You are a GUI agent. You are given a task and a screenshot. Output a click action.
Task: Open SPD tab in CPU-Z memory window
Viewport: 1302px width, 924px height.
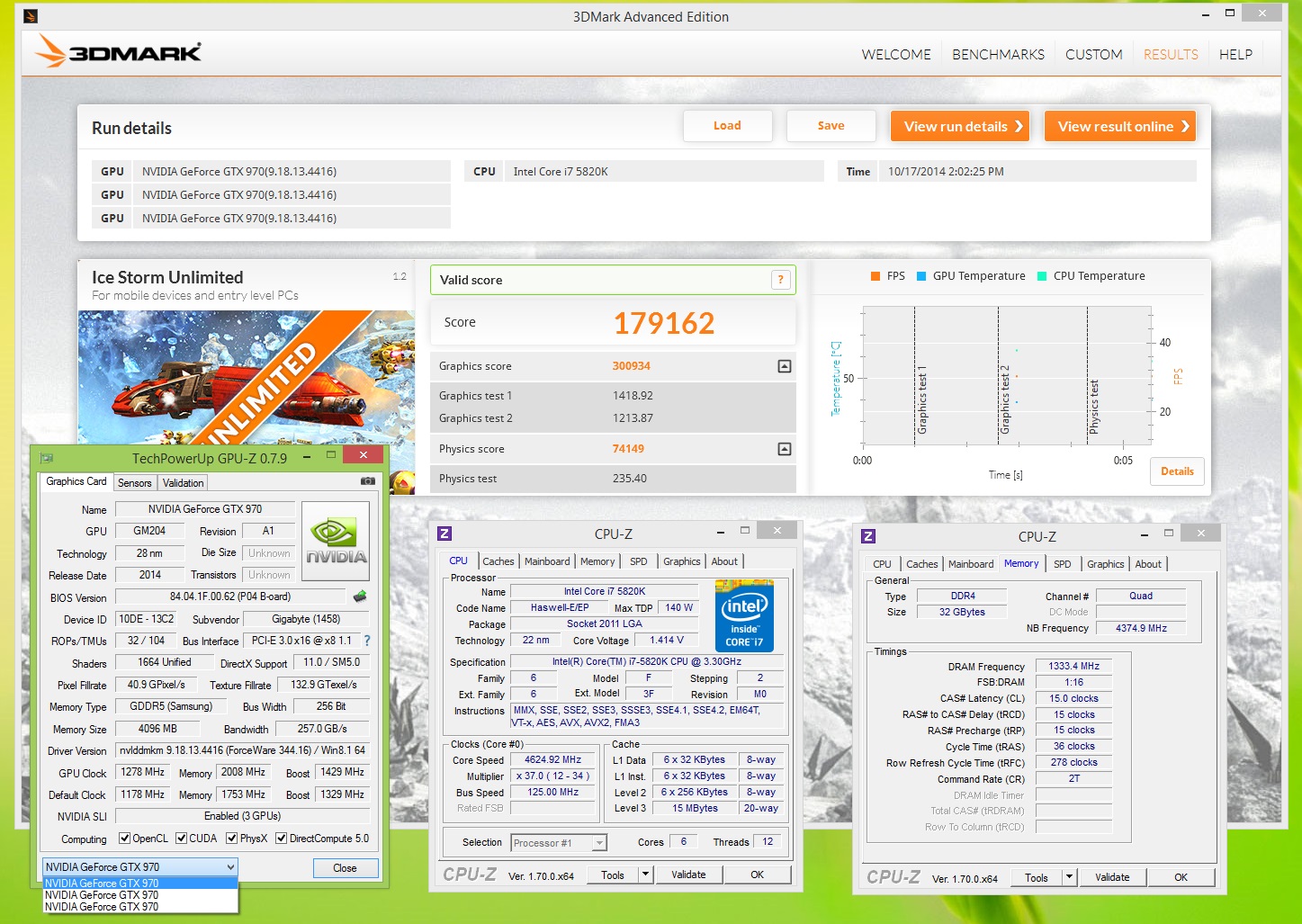pos(1063,564)
